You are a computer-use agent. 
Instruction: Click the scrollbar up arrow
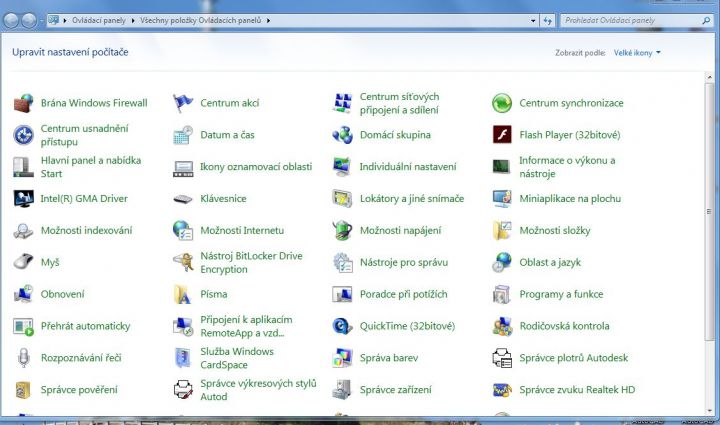(x=709, y=77)
